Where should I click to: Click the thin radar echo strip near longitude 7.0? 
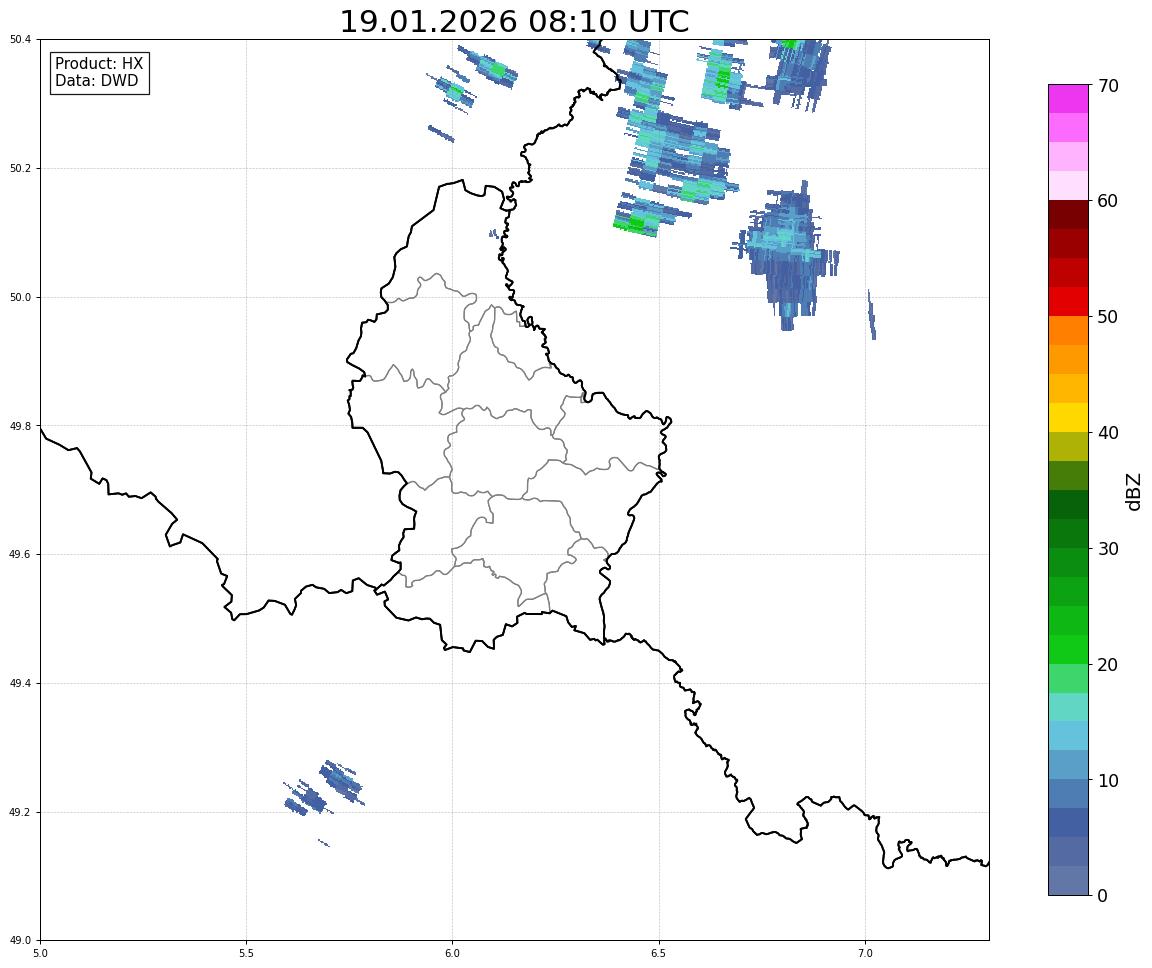point(871,314)
